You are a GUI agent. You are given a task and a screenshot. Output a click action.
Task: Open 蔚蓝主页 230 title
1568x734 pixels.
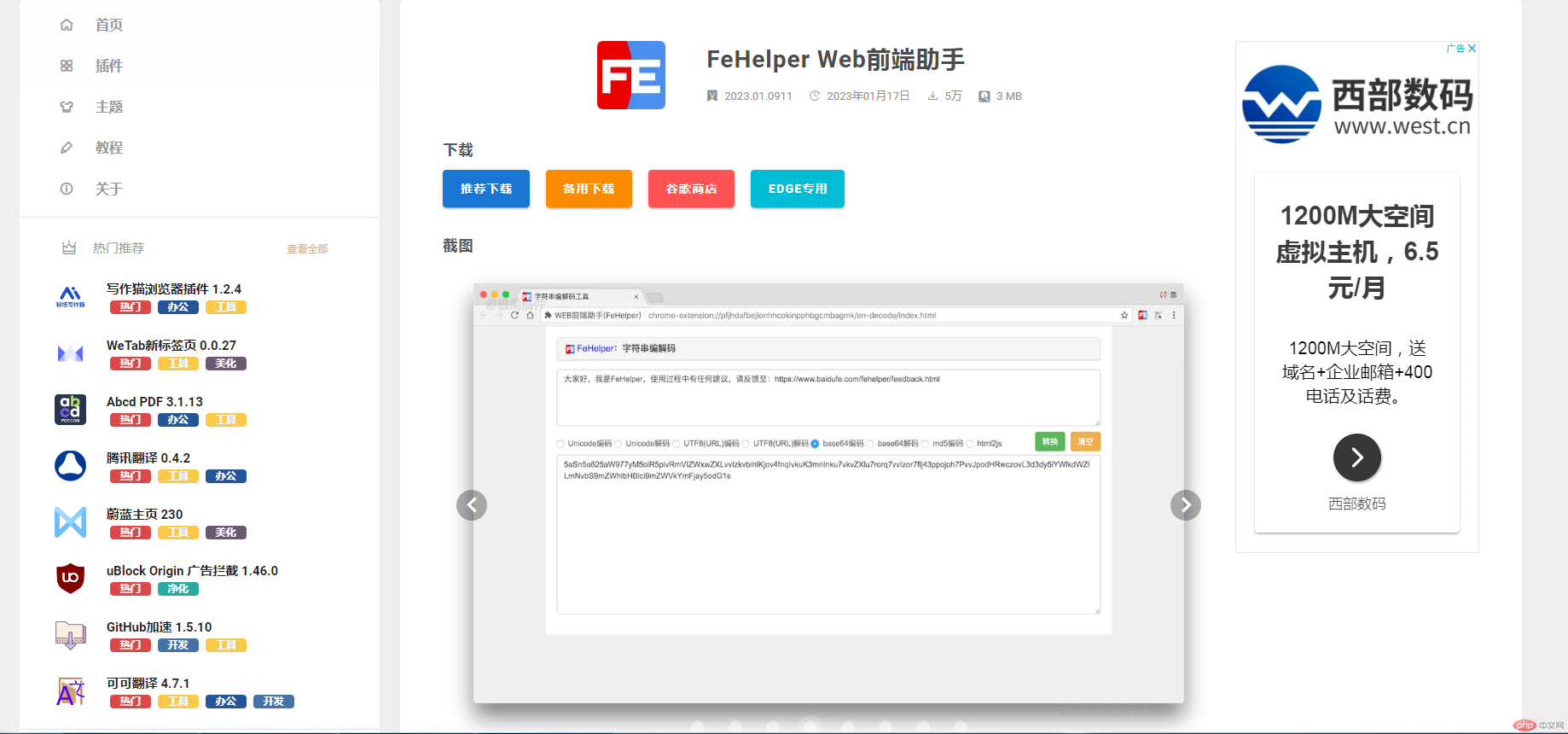coord(145,515)
